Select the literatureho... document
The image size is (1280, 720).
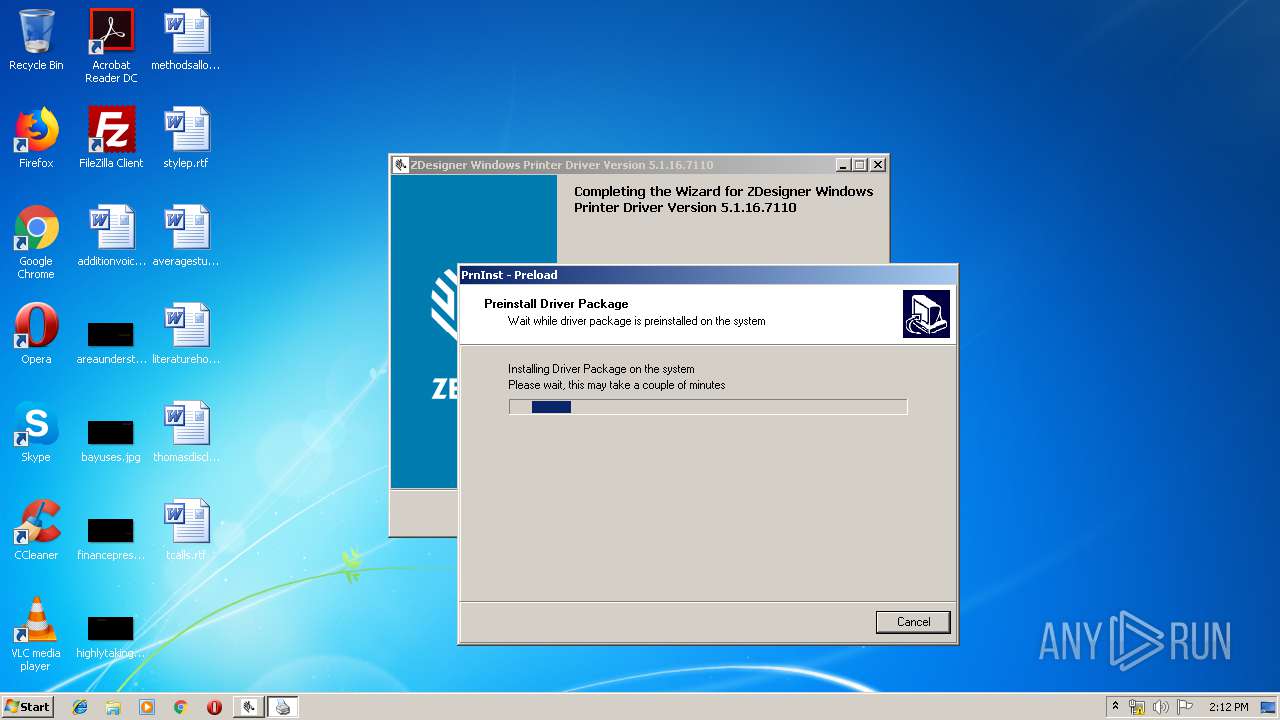tap(186, 334)
